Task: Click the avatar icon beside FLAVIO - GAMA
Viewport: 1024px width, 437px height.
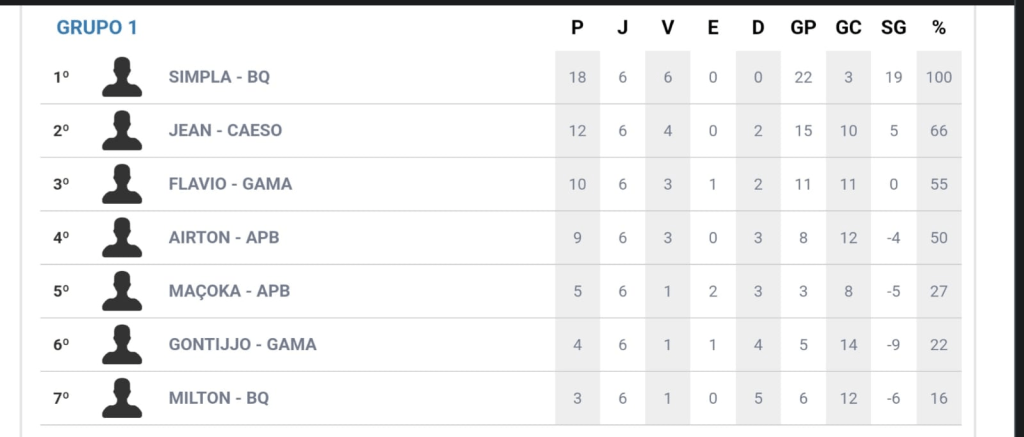Action: [x=122, y=184]
